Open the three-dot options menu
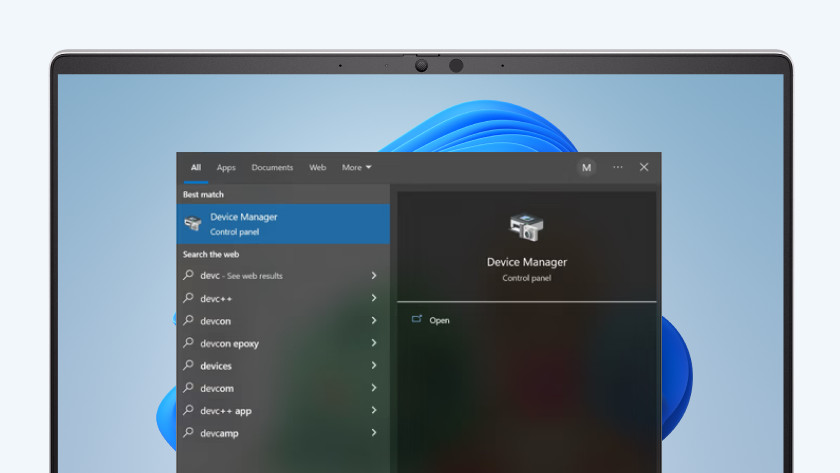The image size is (840, 473). pyautogui.click(x=618, y=167)
